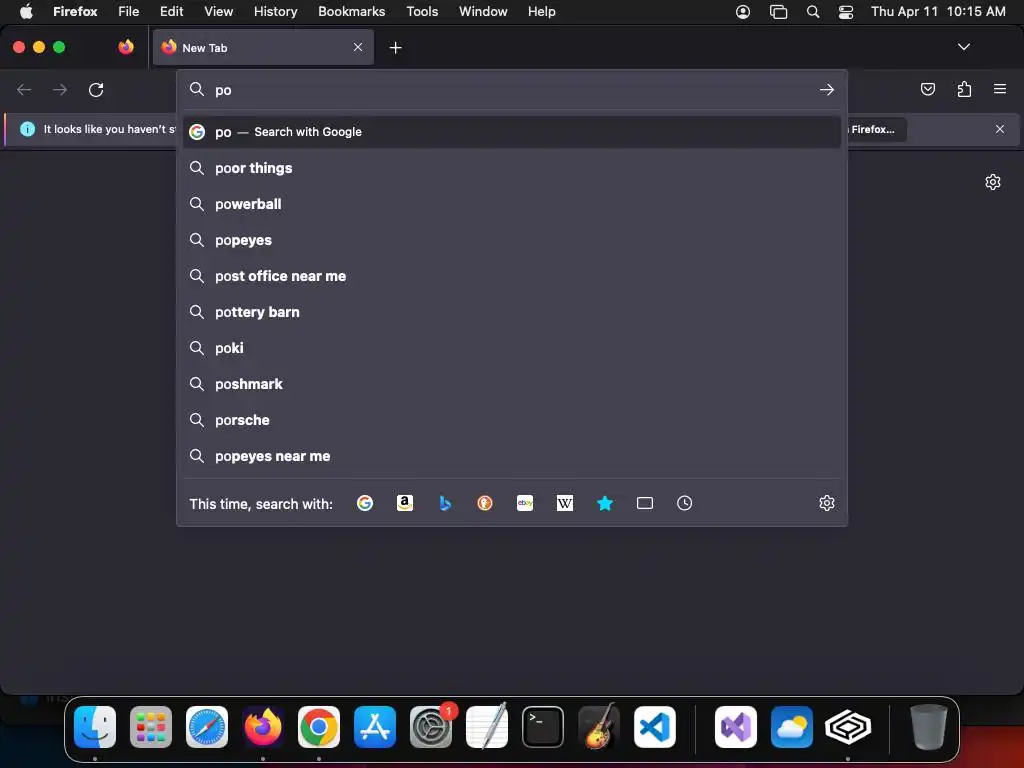Reload the current page
1024x768 pixels.
96,89
